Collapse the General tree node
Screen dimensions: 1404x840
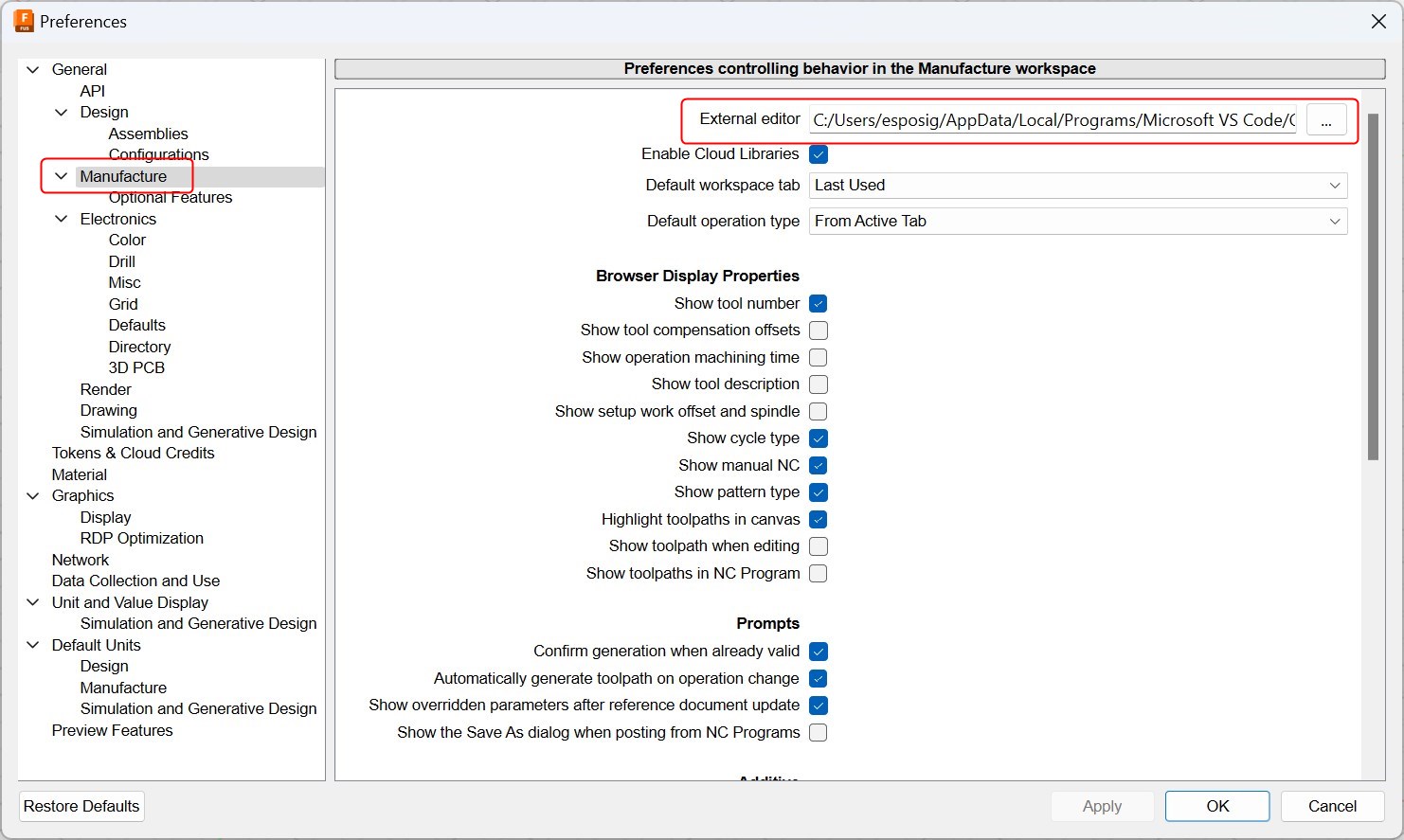point(33,69)
